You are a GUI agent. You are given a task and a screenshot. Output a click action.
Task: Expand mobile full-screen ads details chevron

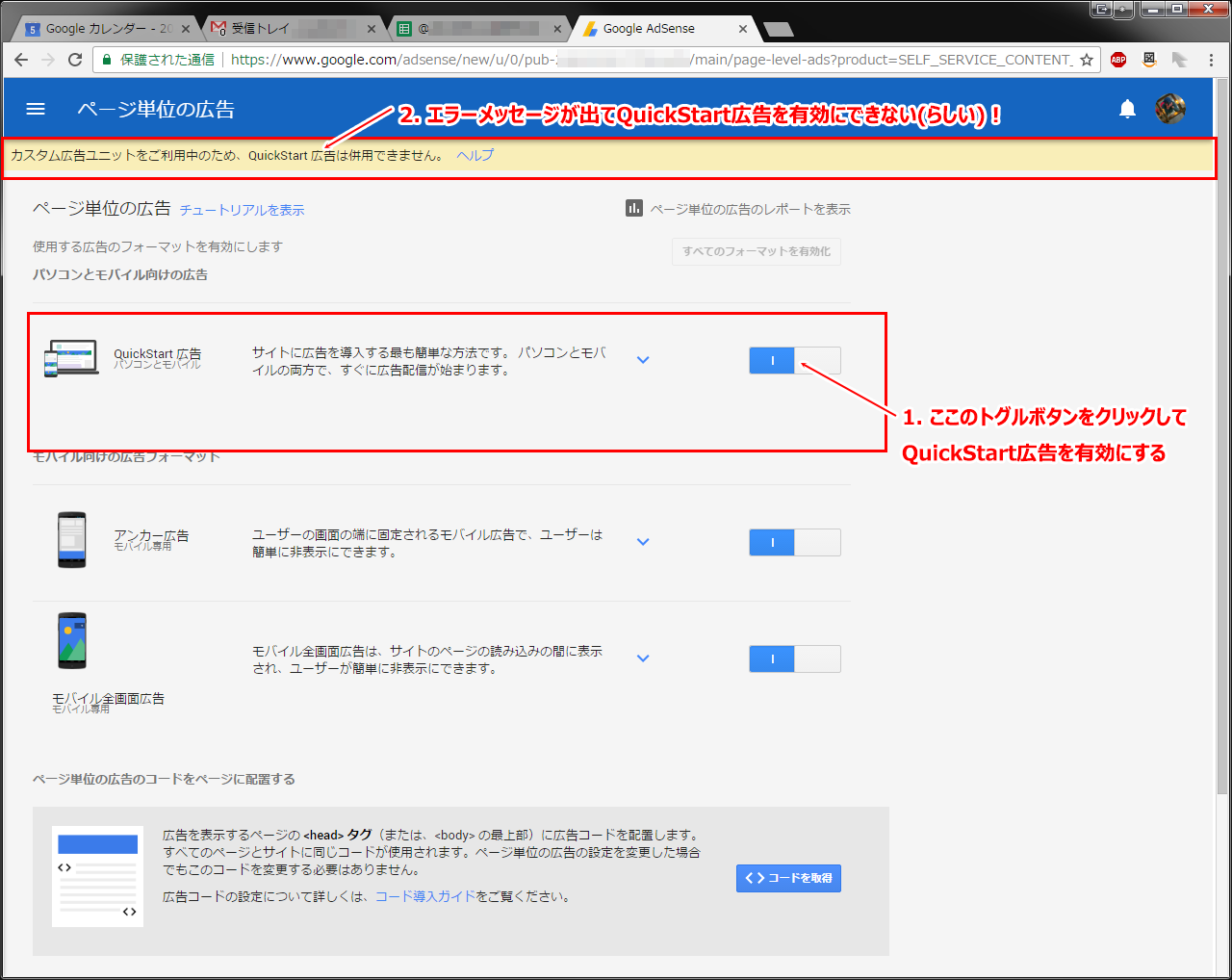click(x=643, y=658)
